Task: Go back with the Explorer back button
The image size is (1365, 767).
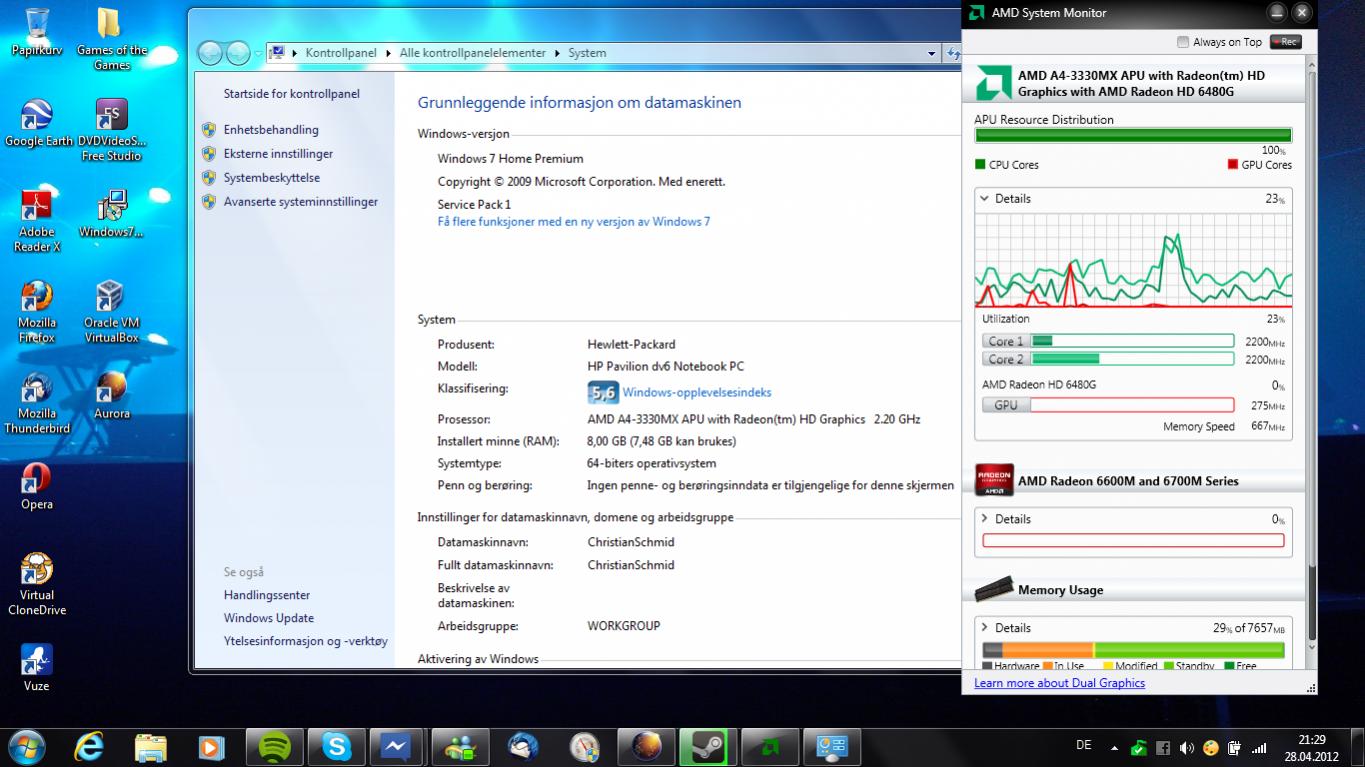Action: click(211, 53)
